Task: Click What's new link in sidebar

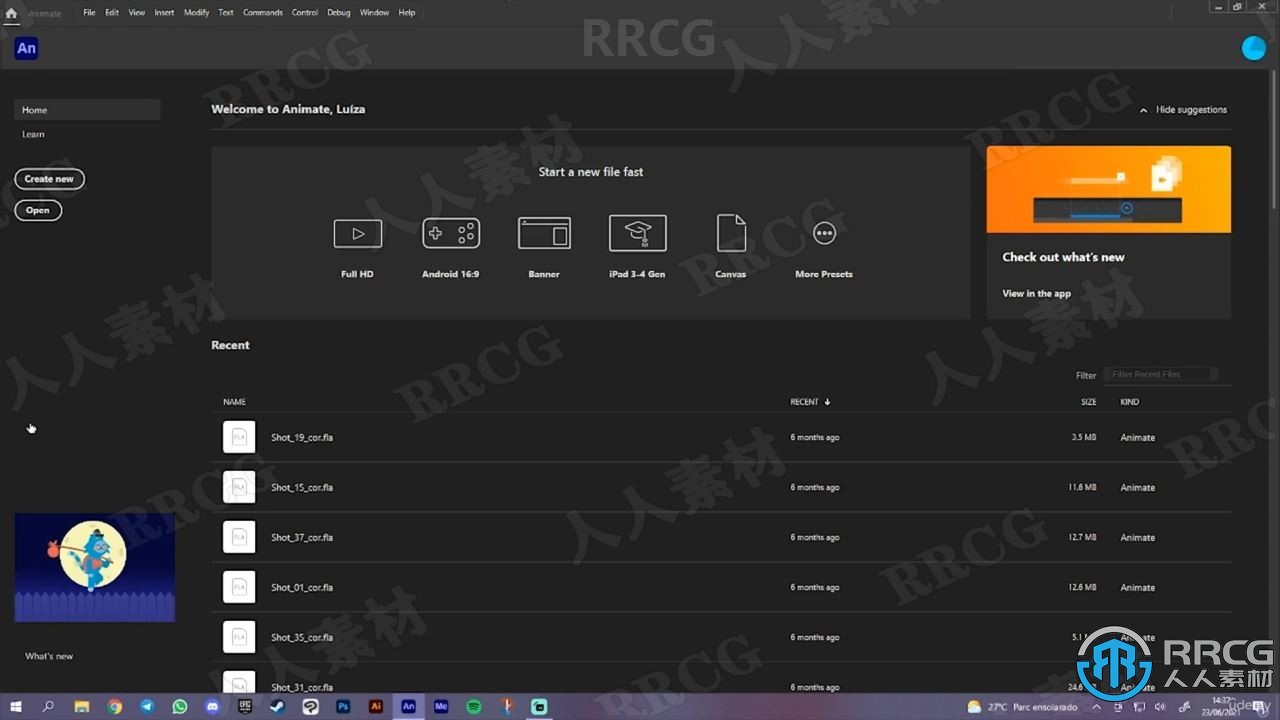Action: pyautogui.click(x=49, y=656)
